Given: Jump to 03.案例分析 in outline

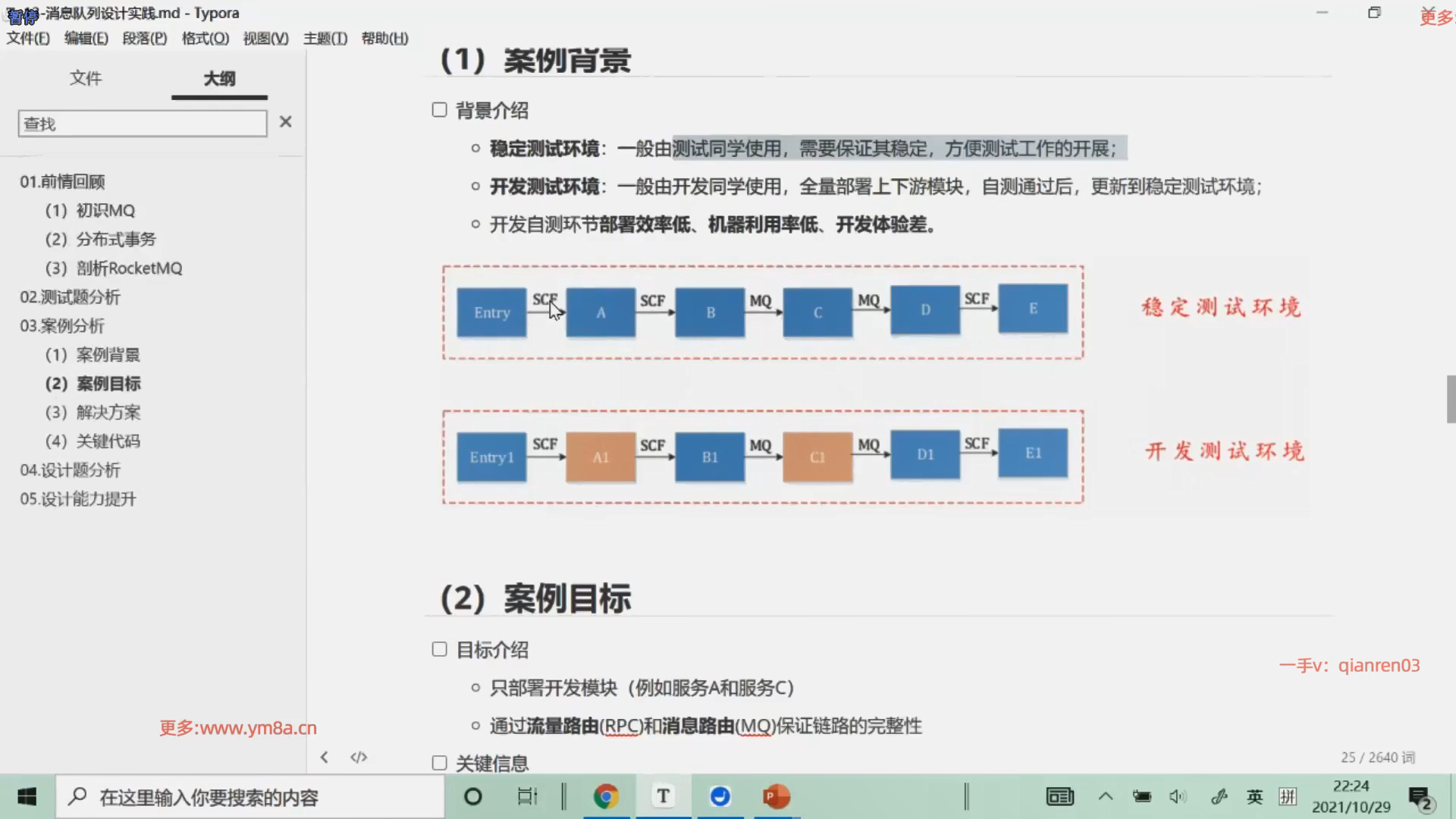Looking at the screenshot, I should pyautogui.click(x=62, y=326).
